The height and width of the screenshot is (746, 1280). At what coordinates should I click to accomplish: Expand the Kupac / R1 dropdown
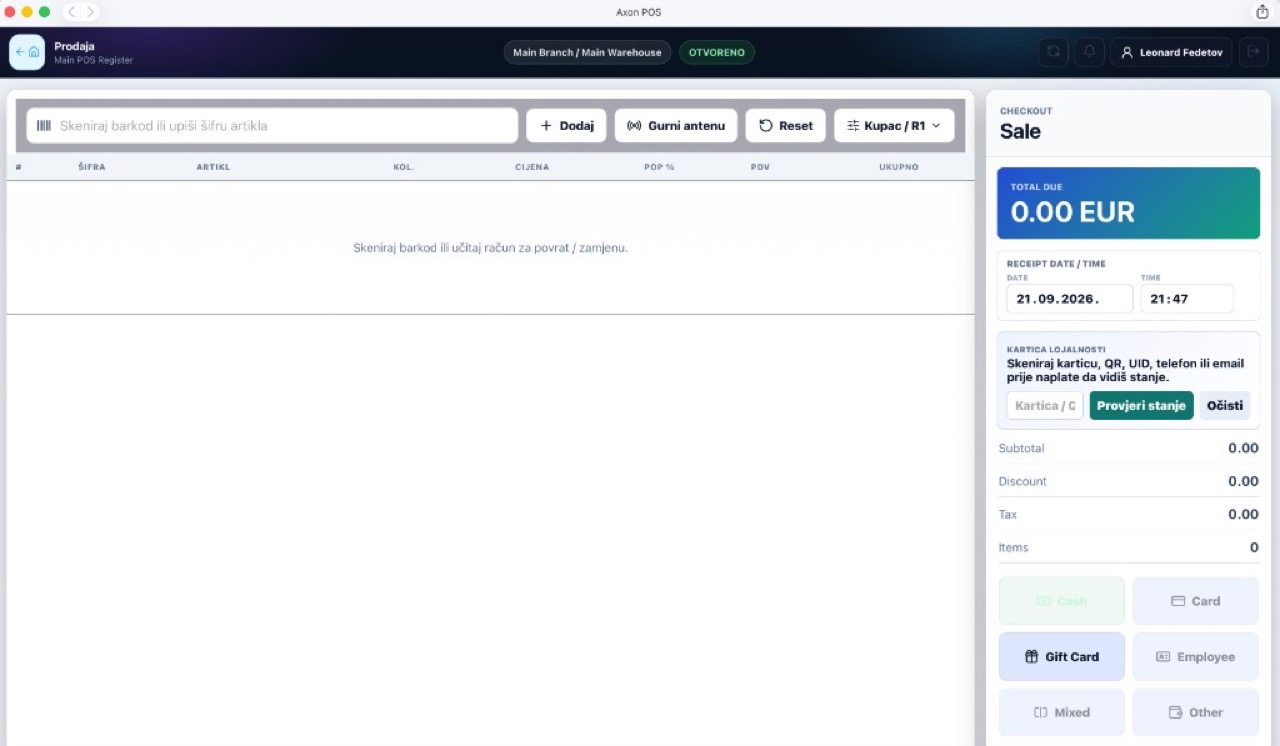(894, 126)
